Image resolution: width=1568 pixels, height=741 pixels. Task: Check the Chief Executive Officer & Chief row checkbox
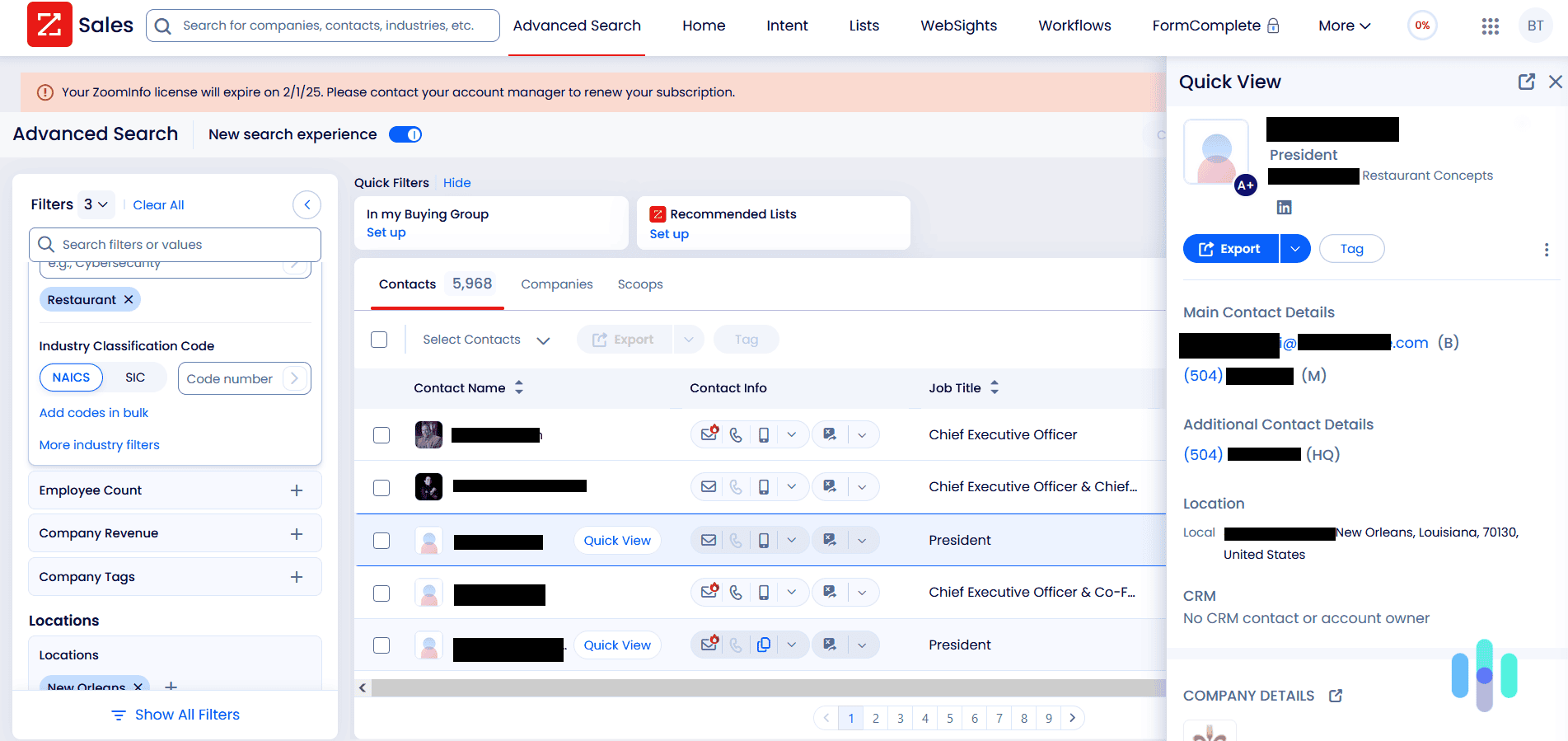[x=381, y=487]
